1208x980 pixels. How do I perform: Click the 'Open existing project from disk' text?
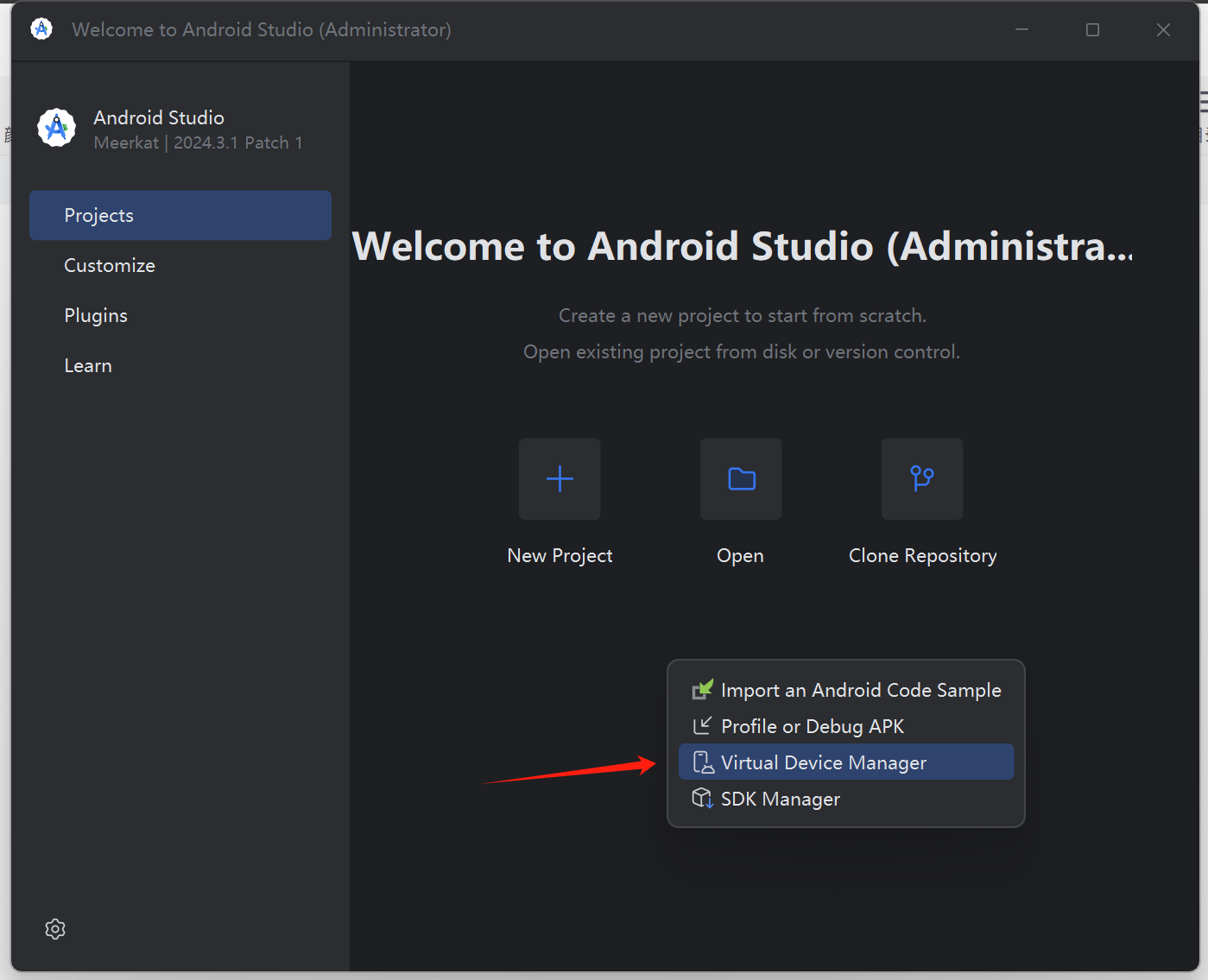coord(741,352)
